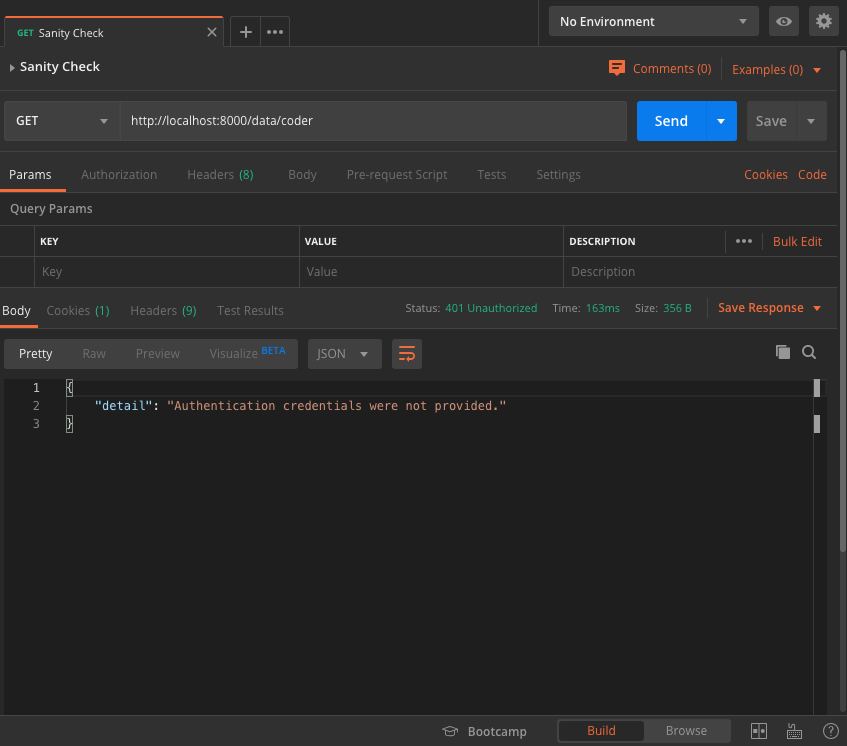Open the JSON format dropdown
This screenshot has width=847, height=746.
344,353
